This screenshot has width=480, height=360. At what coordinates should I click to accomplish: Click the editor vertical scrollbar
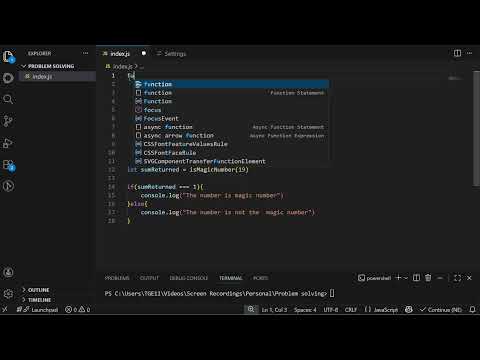476,128
